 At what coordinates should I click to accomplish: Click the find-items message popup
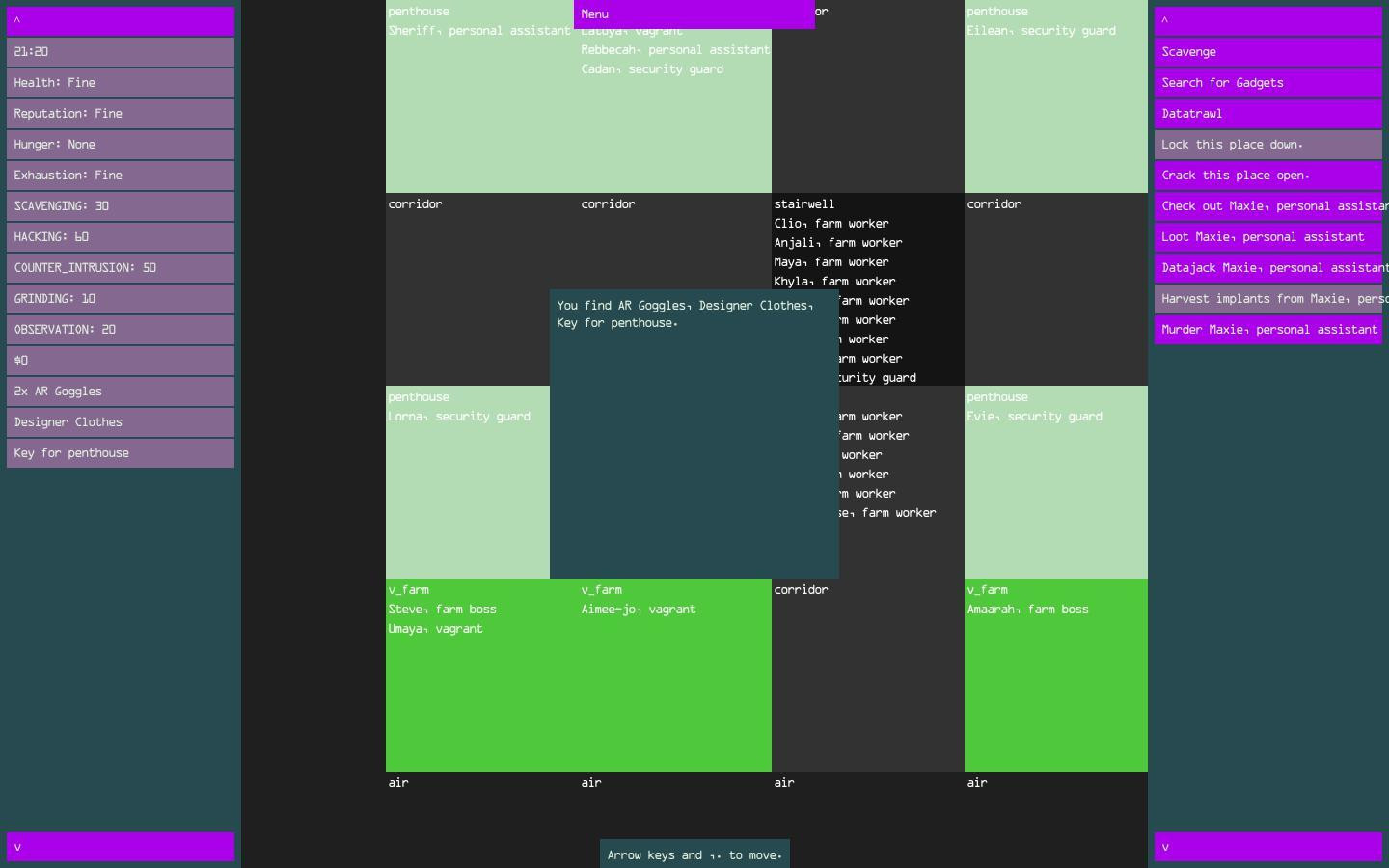(x=694, y=434)
